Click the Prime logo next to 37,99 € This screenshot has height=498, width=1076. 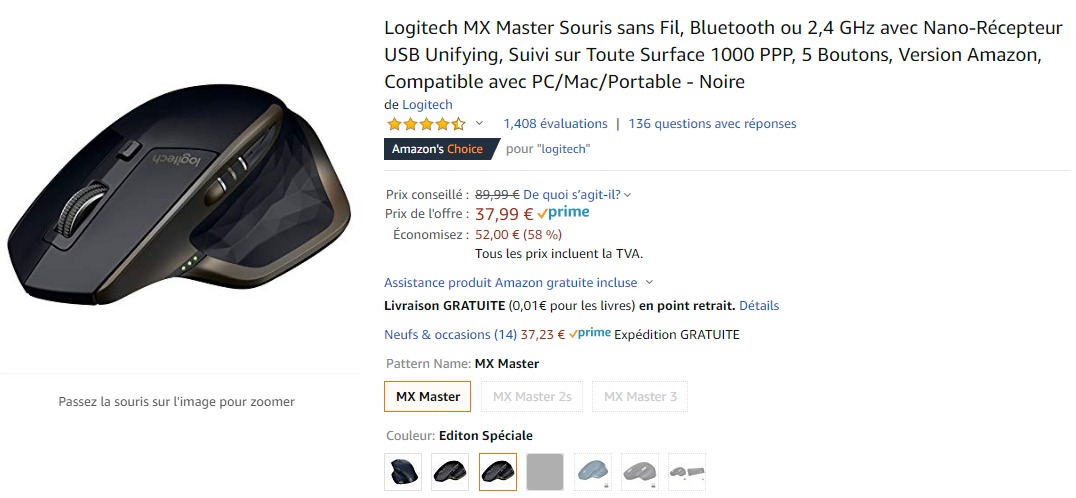click(563, 213)
